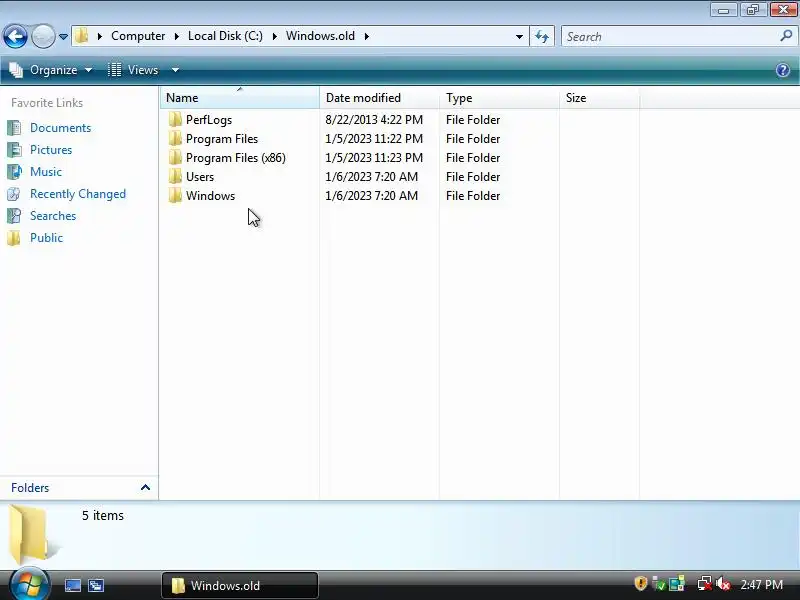Click the search magnifier icon
The height and width of the screenshot is (600, 800).
coord(786,36)
